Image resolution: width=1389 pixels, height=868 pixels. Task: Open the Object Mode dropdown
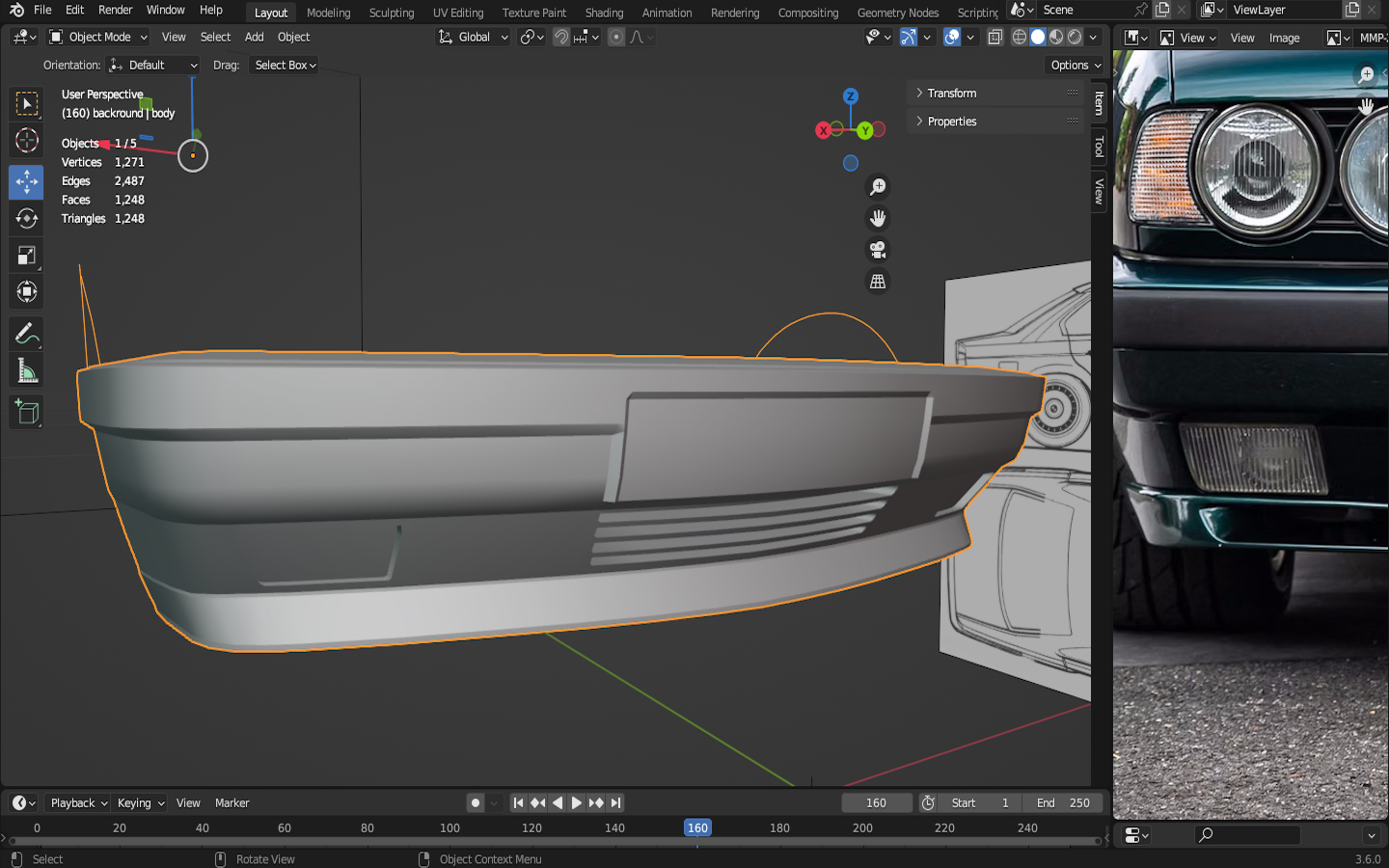tap(98, 37)
